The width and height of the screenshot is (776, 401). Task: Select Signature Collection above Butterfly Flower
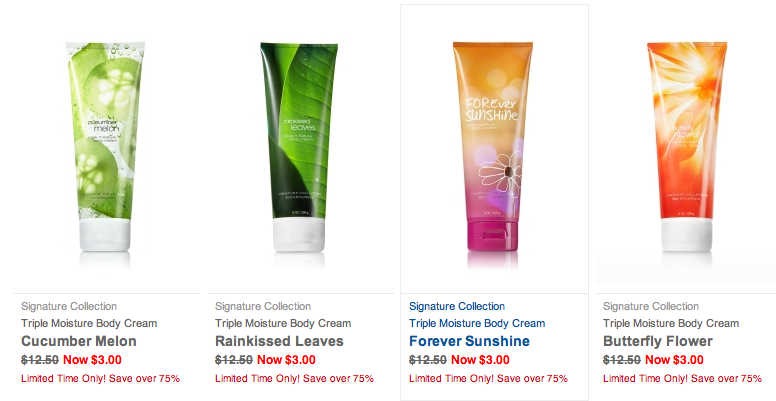click(651, 306)
